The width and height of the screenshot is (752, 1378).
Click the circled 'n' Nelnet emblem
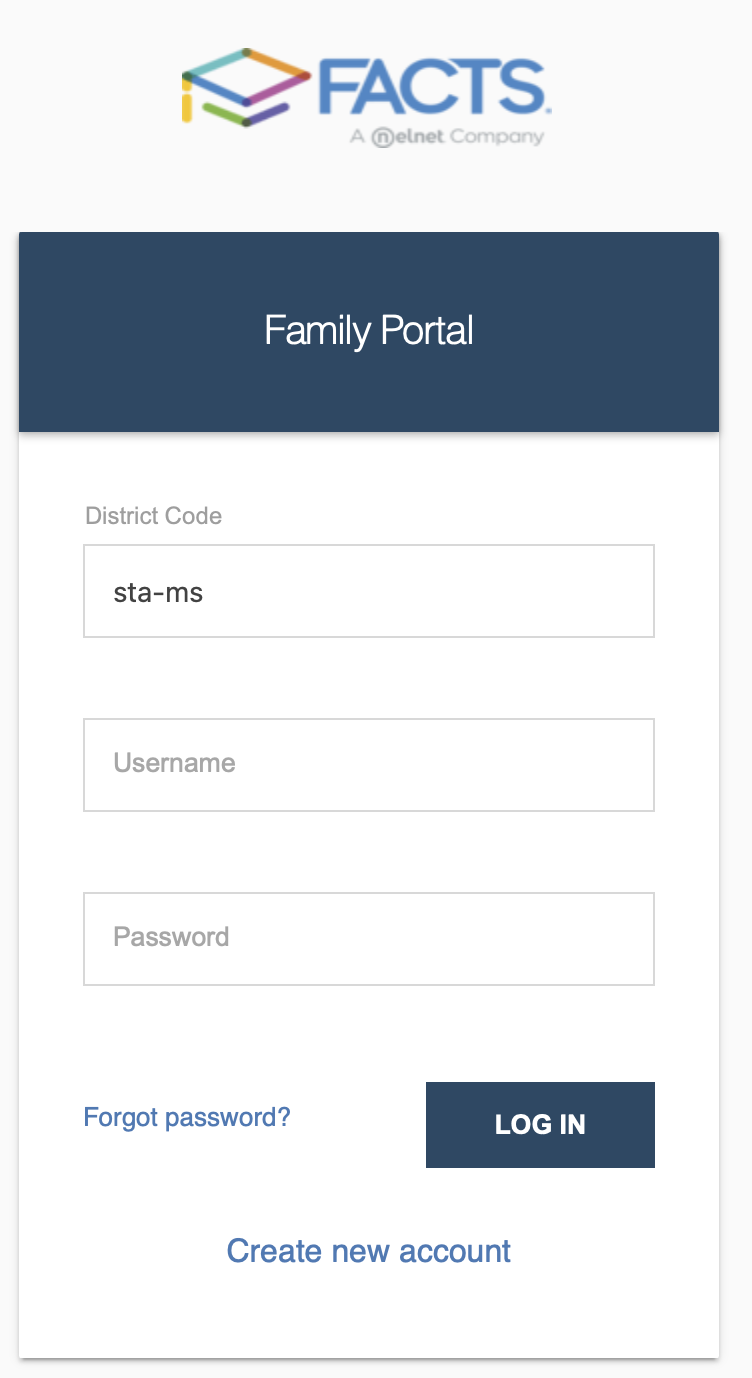coord(383,138)
